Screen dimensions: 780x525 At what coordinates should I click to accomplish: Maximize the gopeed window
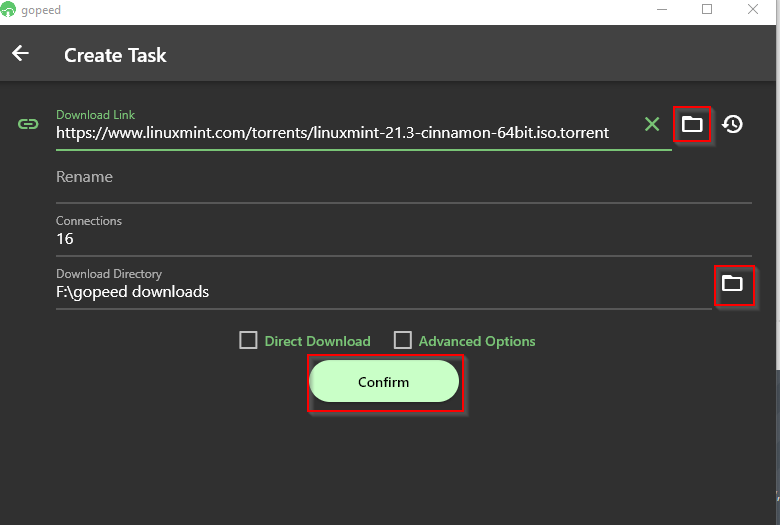707,9
